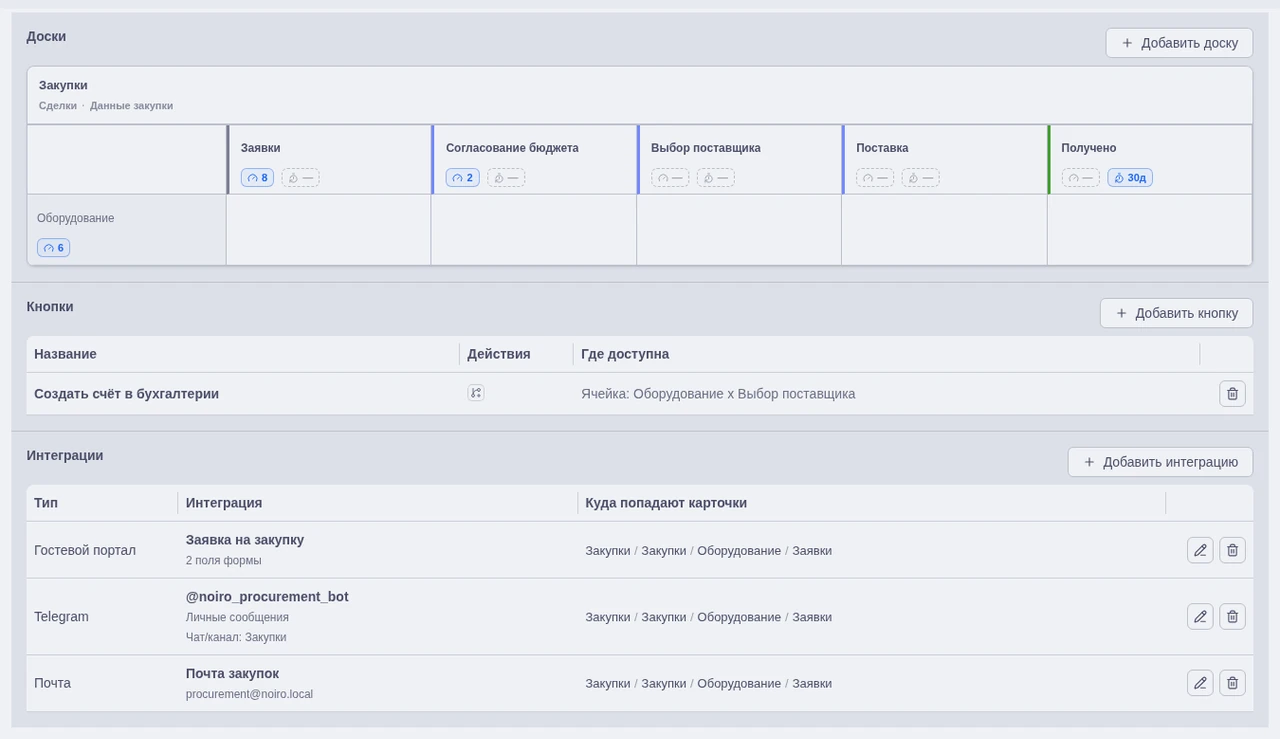The image size is (1280, 739).
Task: Select the Оборудование swimlane label
Action: coord(76,218)
